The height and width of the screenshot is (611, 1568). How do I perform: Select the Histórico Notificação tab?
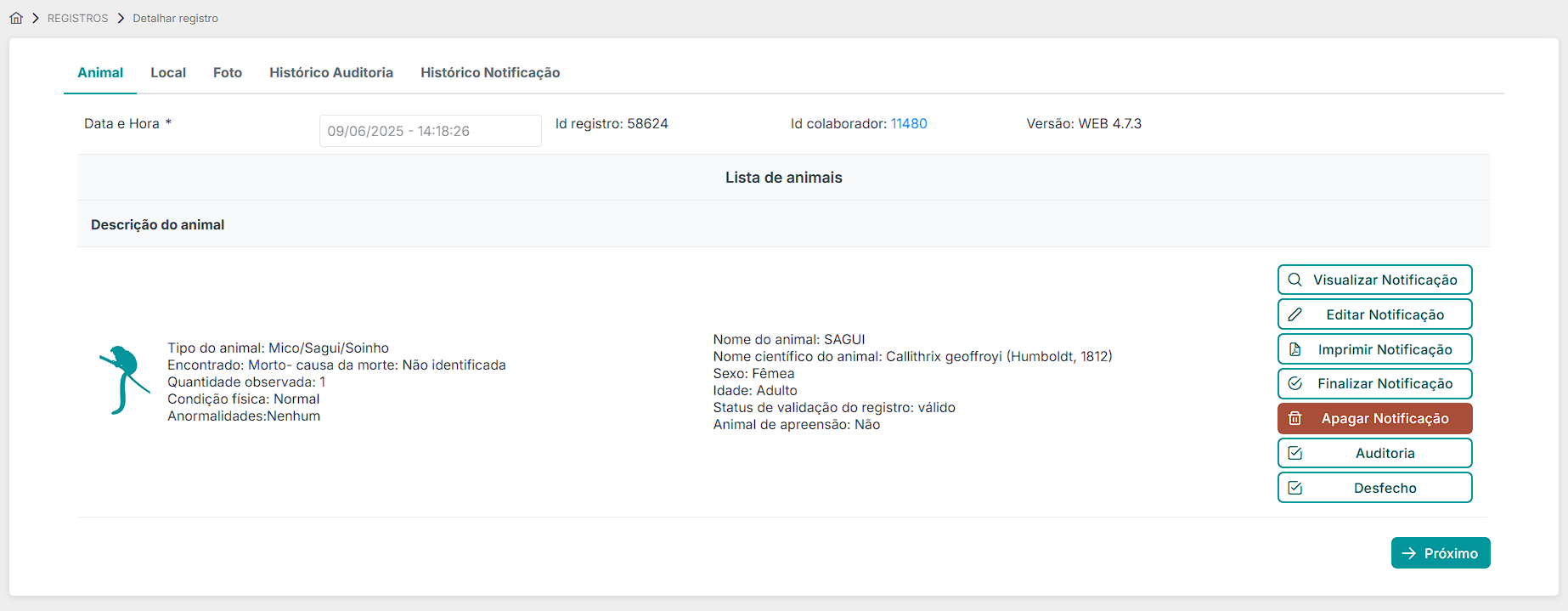[490, 73]
